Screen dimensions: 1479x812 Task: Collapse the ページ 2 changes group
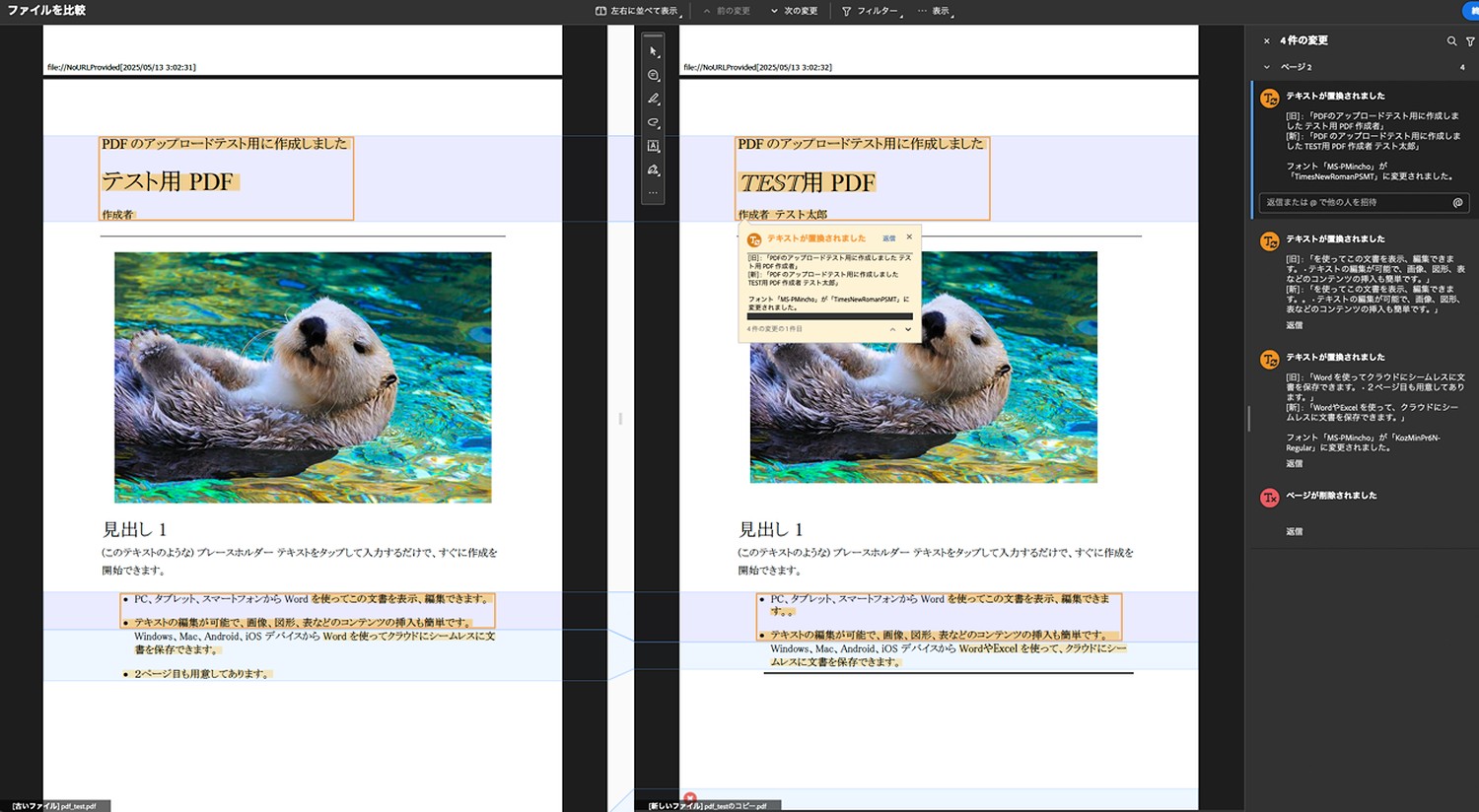pos(1267,67)
